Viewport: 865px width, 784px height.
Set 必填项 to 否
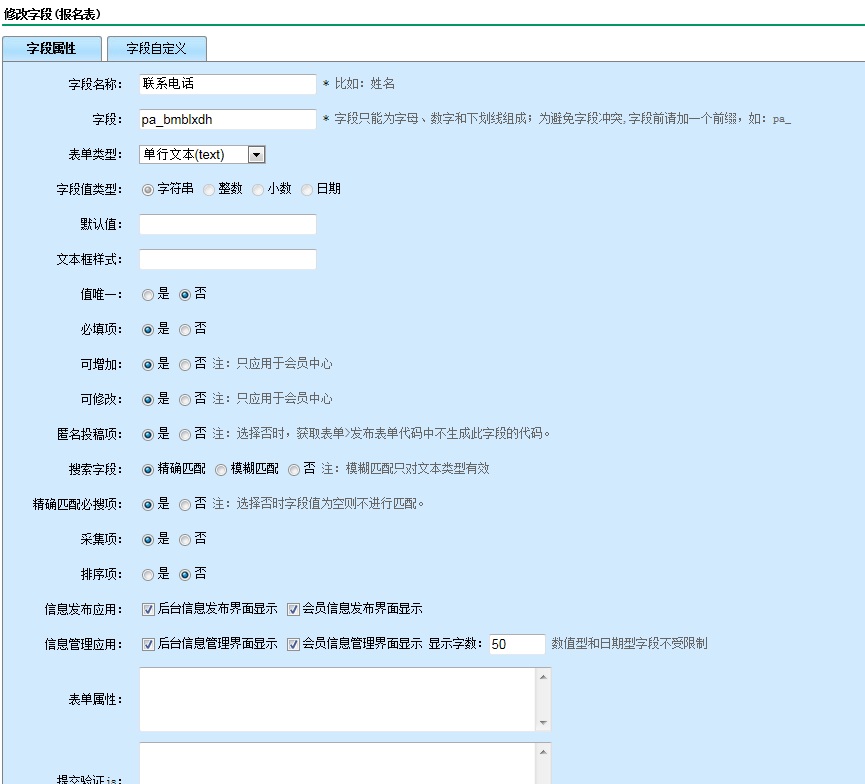pos(185,329)
